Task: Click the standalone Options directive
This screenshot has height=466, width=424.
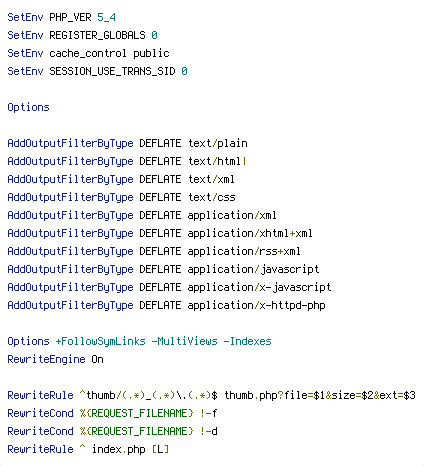Action: tap(28, 107)
